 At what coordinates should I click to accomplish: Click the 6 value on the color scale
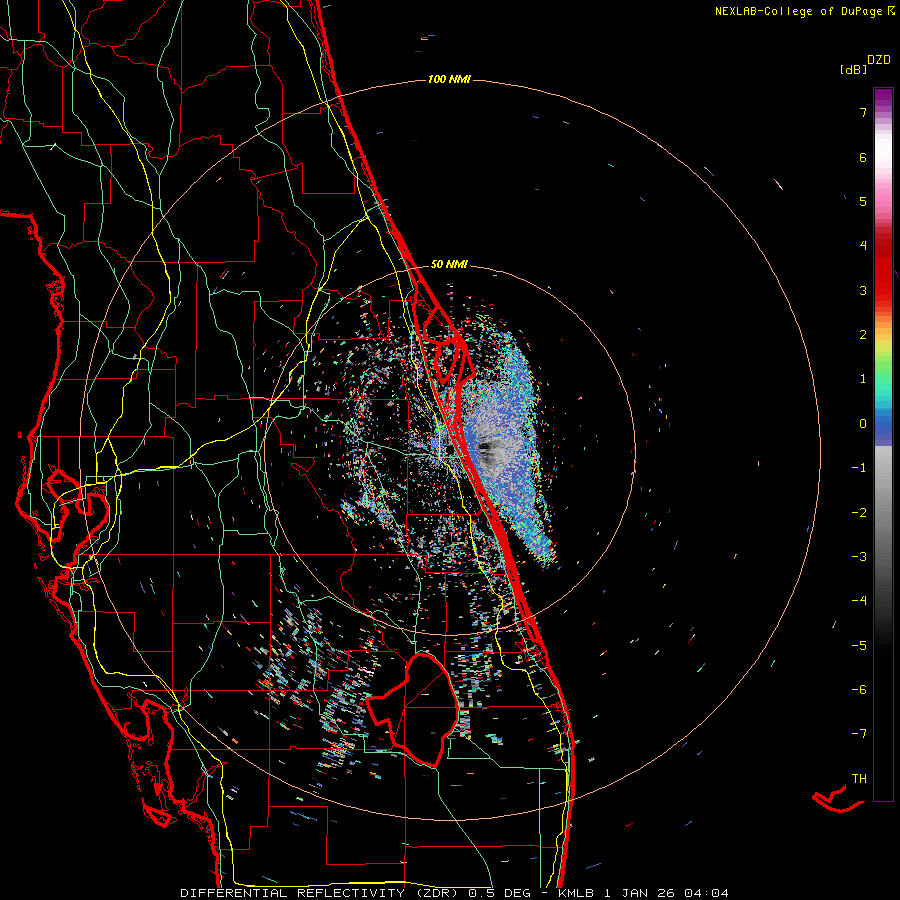tap(863, 157)
